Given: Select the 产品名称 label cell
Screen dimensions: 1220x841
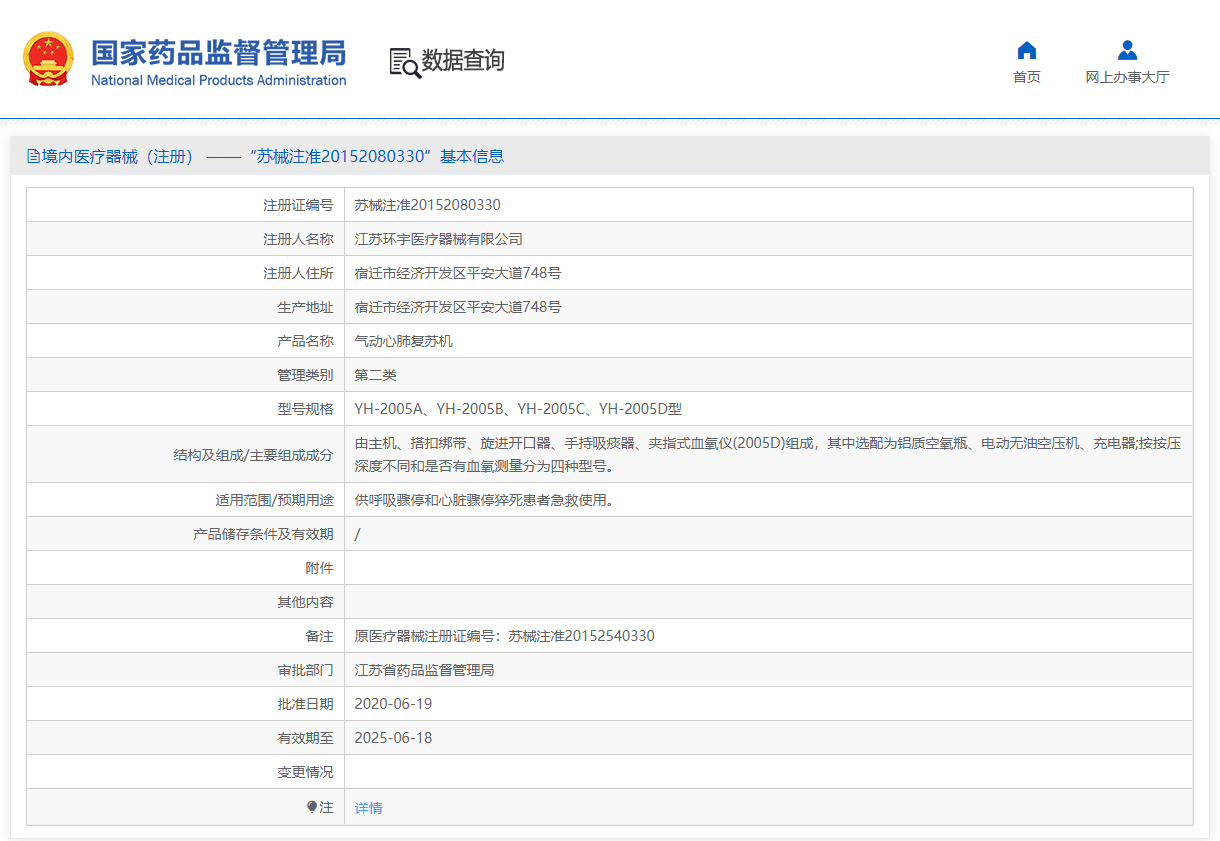Looking at the screenshot, I should (185, 341).
